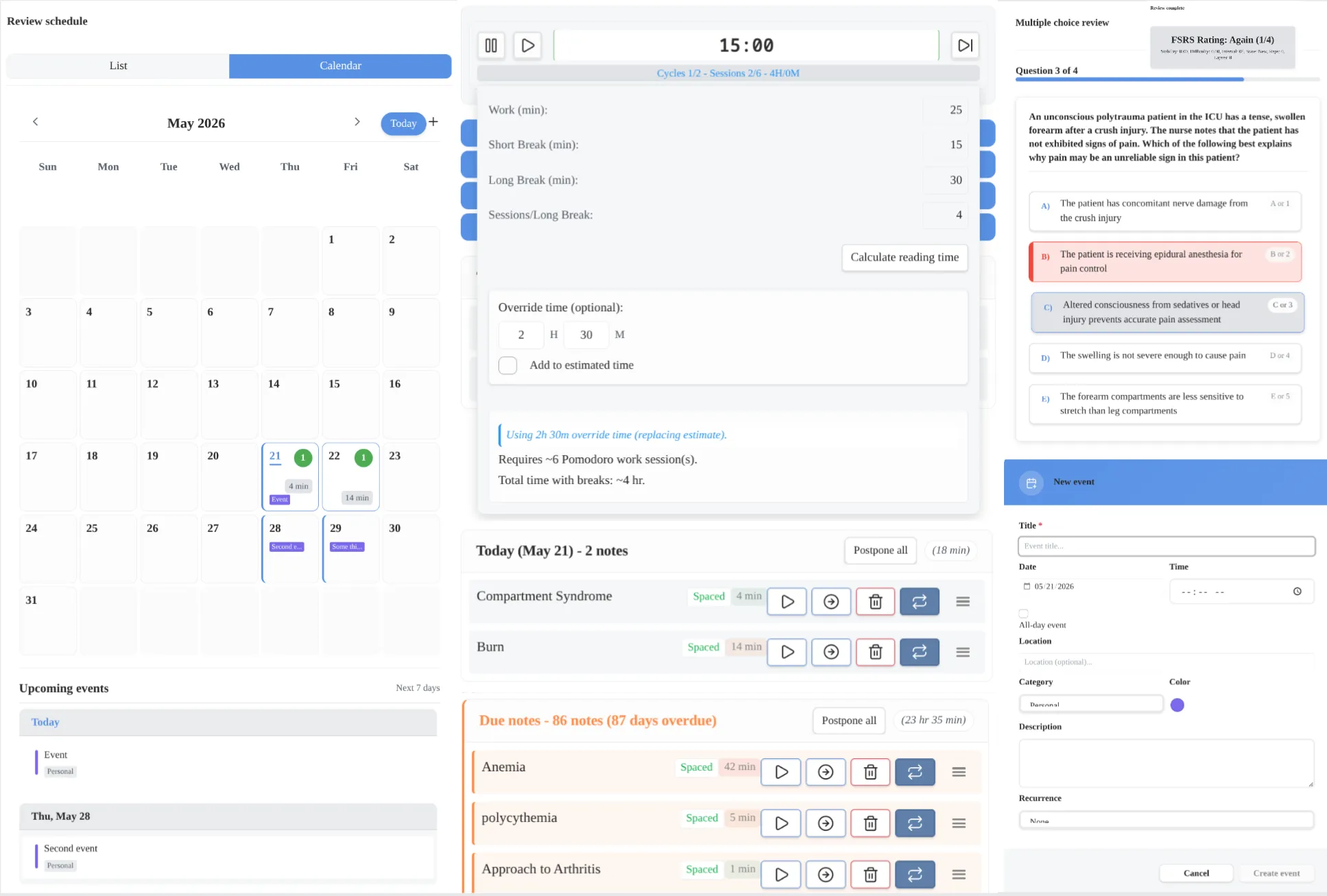Choose answer C altered consciousness

(1167, 313)
